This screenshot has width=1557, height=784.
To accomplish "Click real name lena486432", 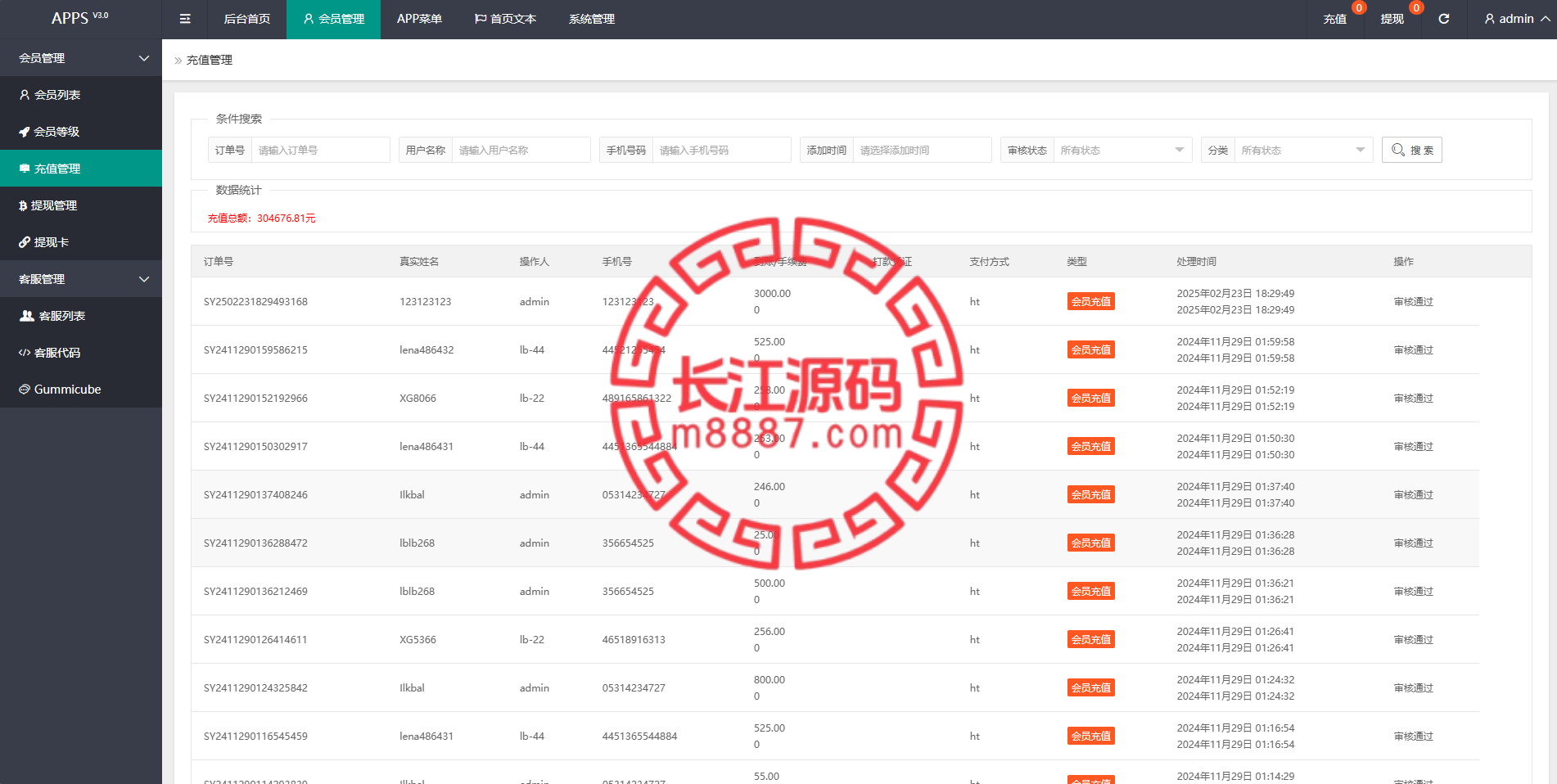I will click(x=426, y=350).
